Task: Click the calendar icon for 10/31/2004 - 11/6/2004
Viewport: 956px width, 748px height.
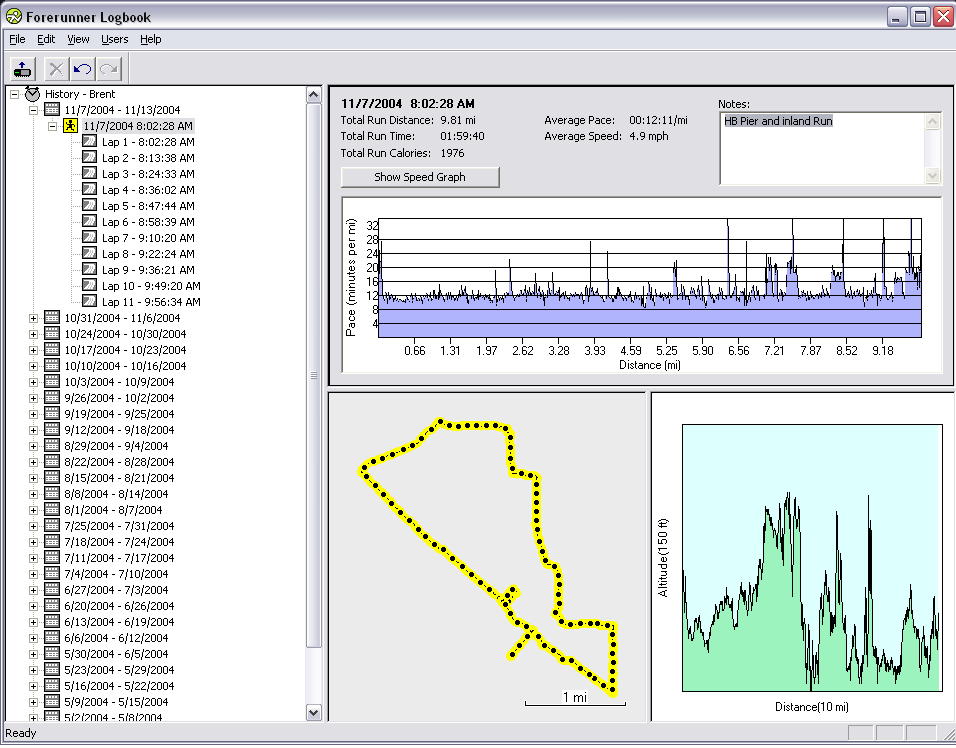Action: click(x=52, y=318)
